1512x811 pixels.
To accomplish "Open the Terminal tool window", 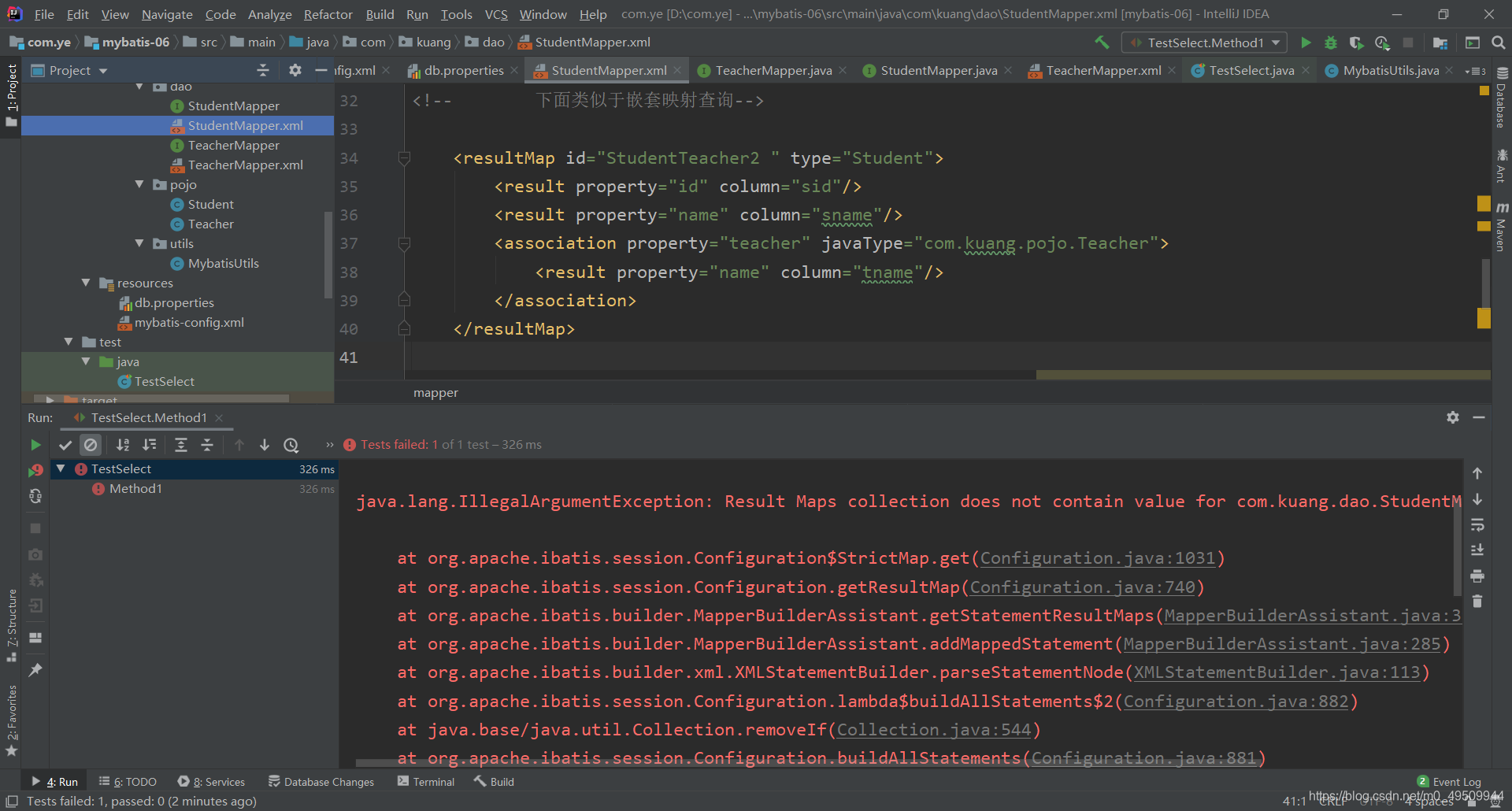I will click(x=432, y=781).
